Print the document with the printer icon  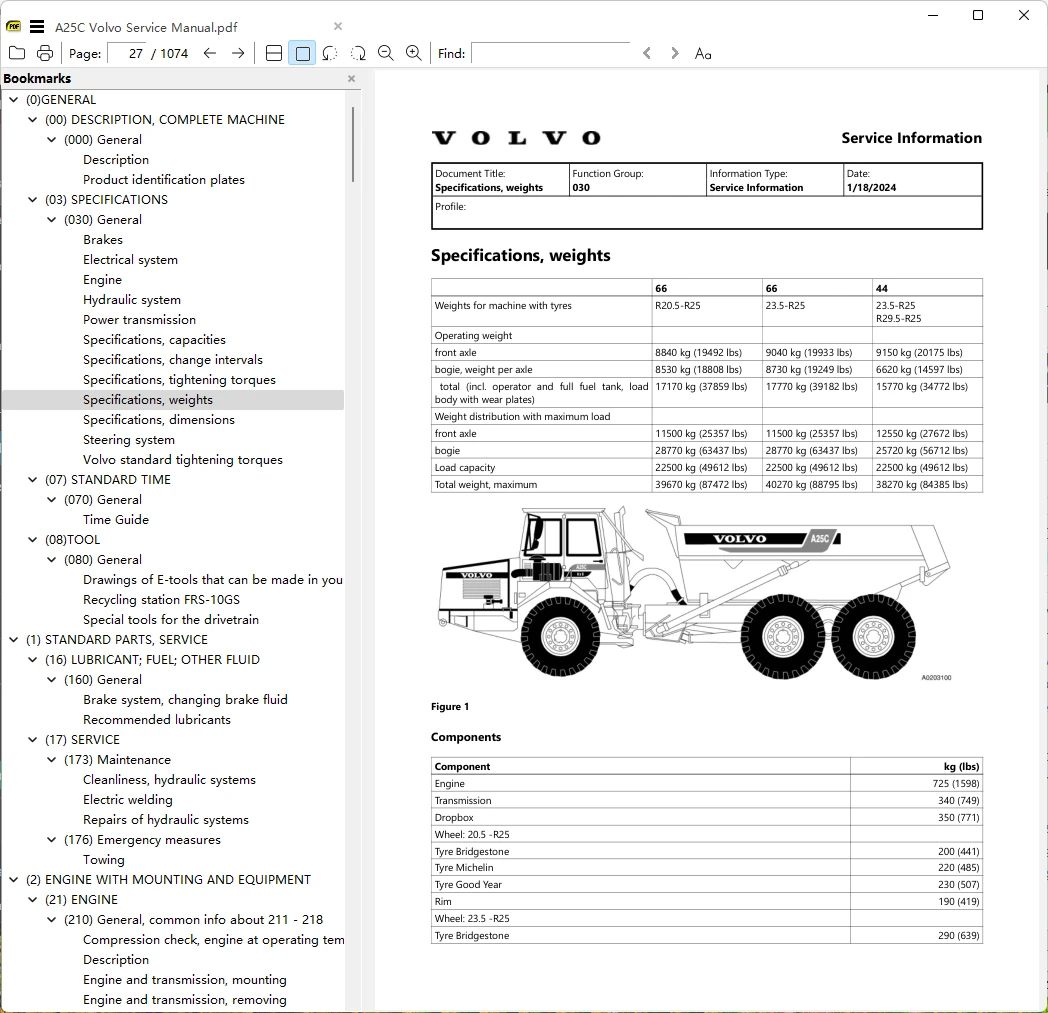[45, 53]
